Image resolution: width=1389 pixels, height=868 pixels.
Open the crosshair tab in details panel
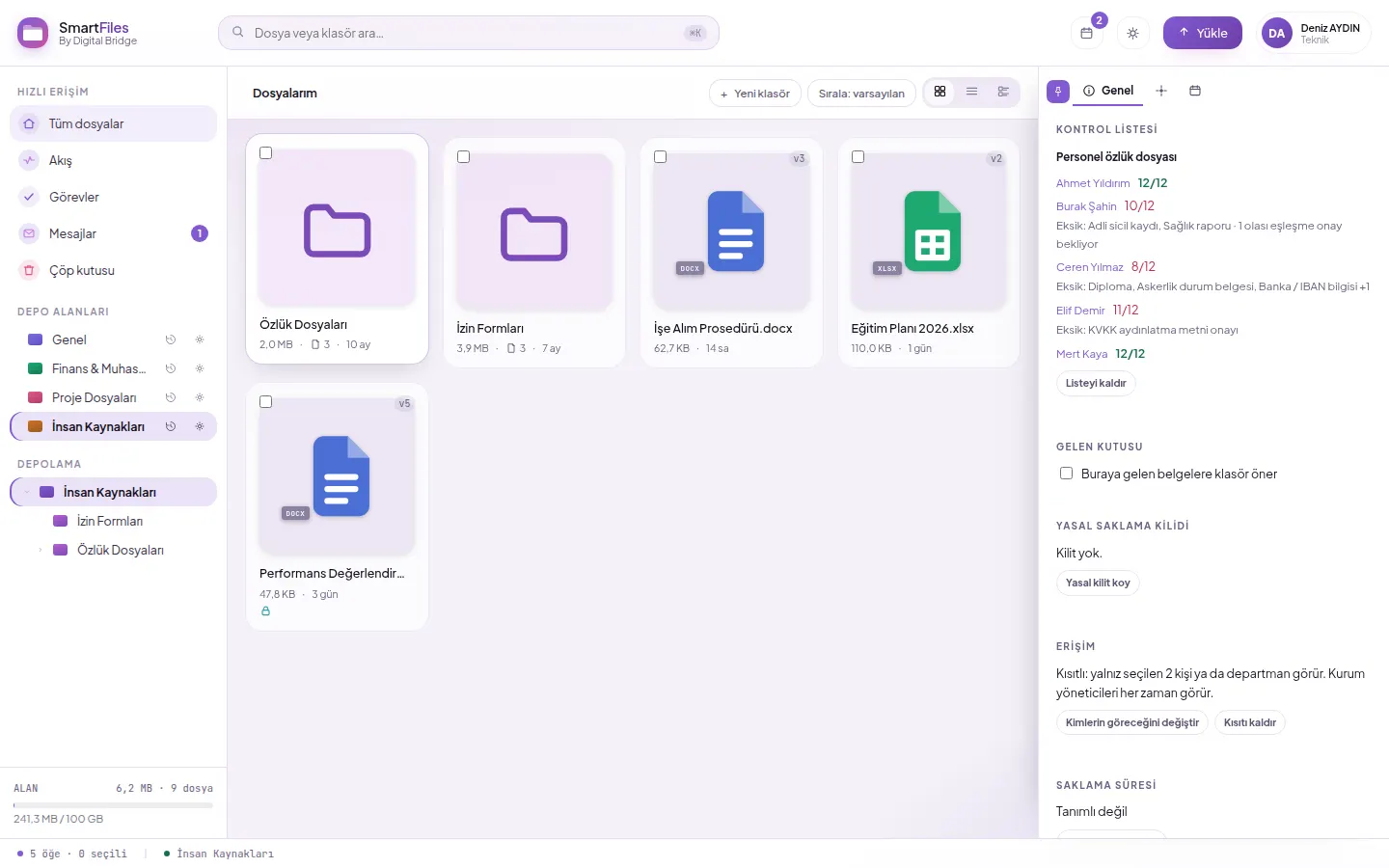1161,91
